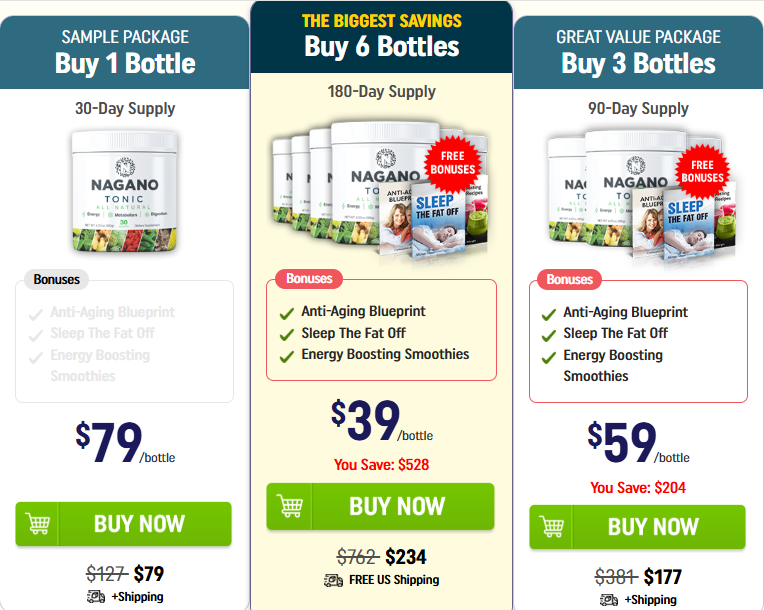Click red FREE BONUSES badge on 3-bottle image

702,171
